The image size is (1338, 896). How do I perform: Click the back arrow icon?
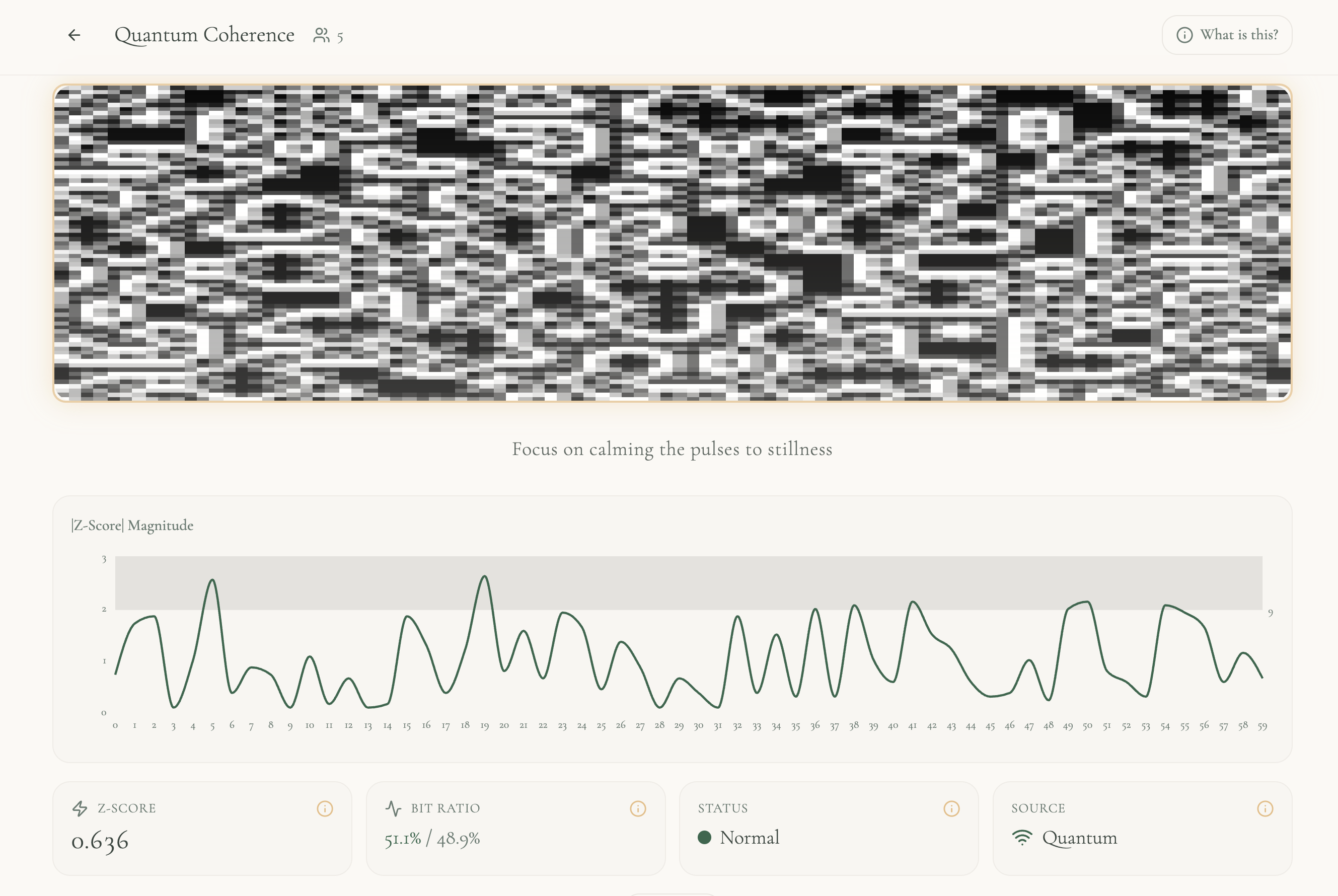[x=75, y=35]
